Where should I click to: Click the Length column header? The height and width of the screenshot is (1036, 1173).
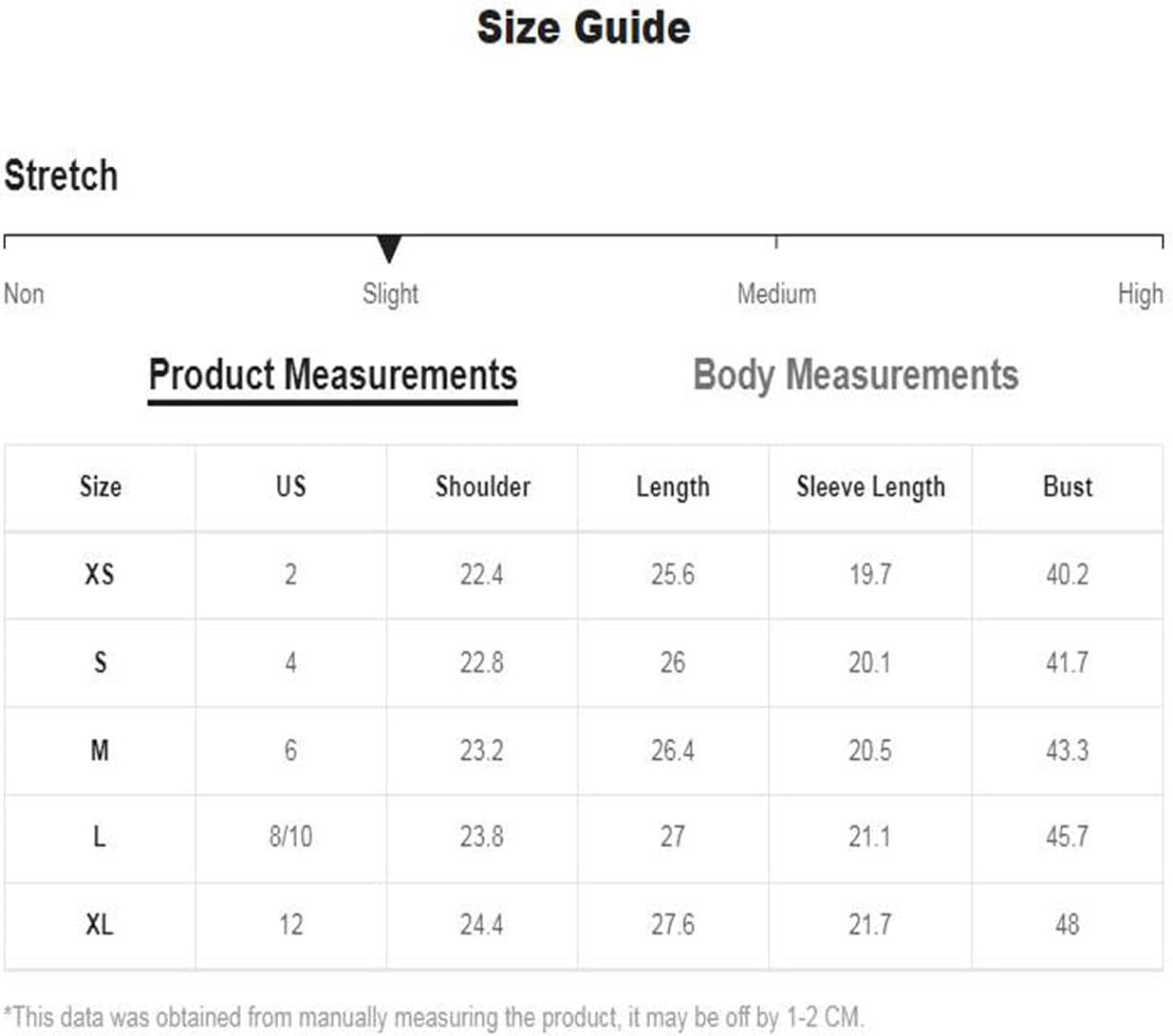coord(672,487)
